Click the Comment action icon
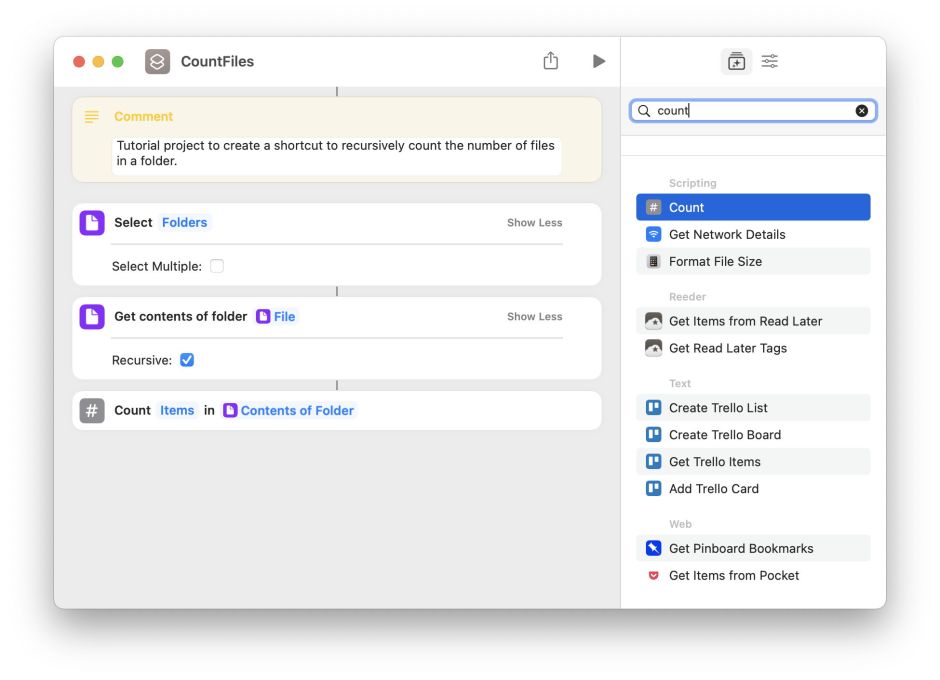 (92, 117)
